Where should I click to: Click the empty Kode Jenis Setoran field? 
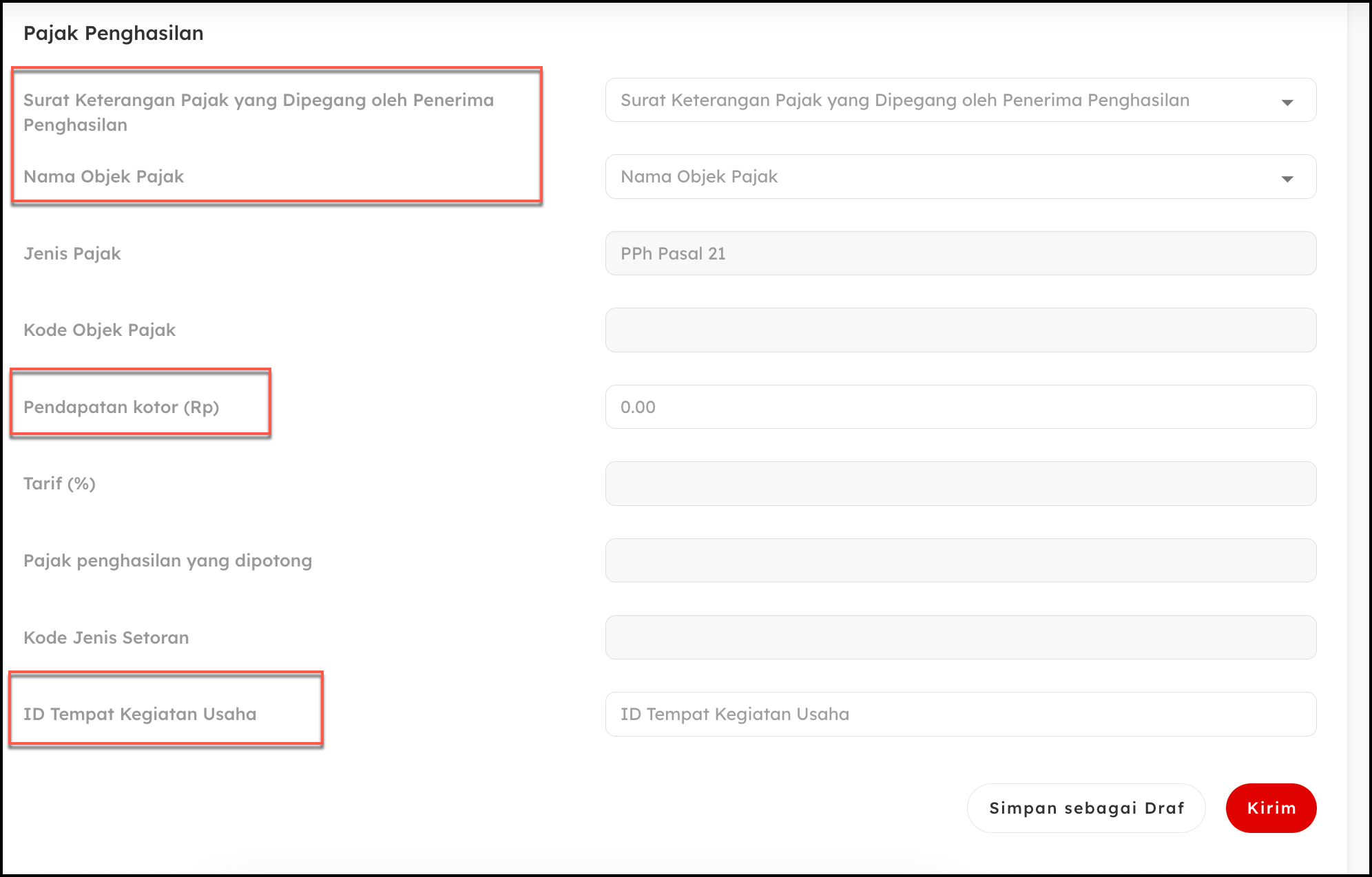click(x=960, y=637)
